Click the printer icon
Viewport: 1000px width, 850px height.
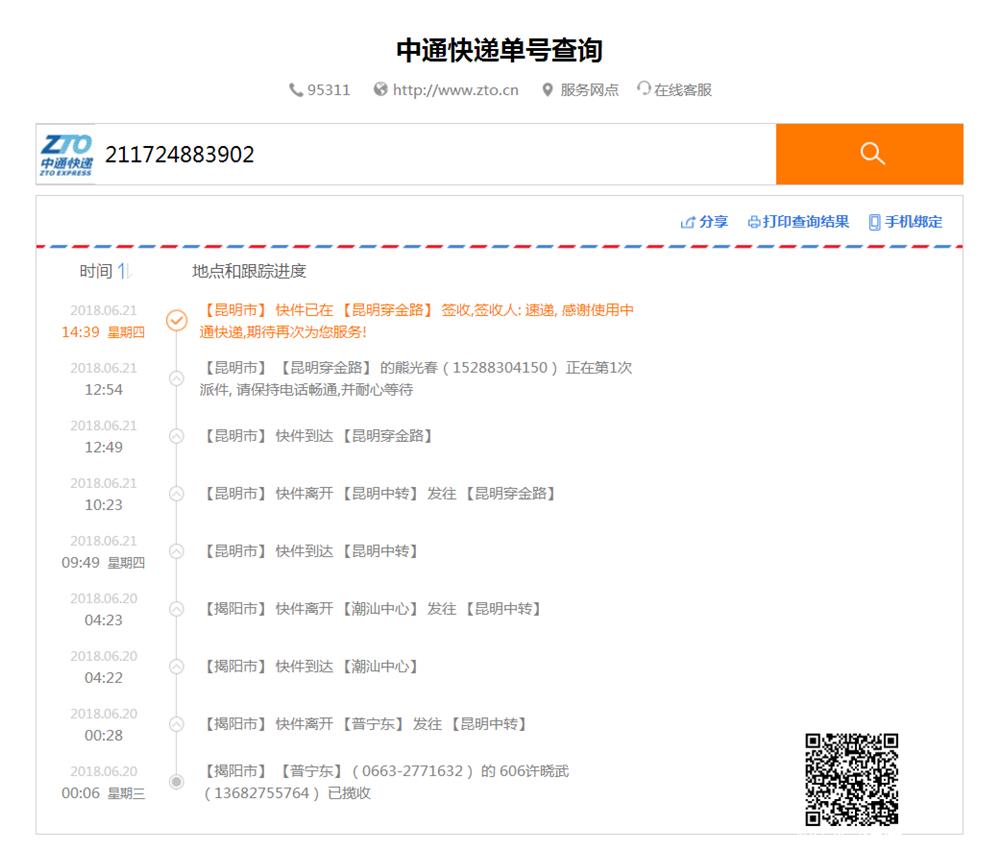pyautogui.click(x=754, y=223)
